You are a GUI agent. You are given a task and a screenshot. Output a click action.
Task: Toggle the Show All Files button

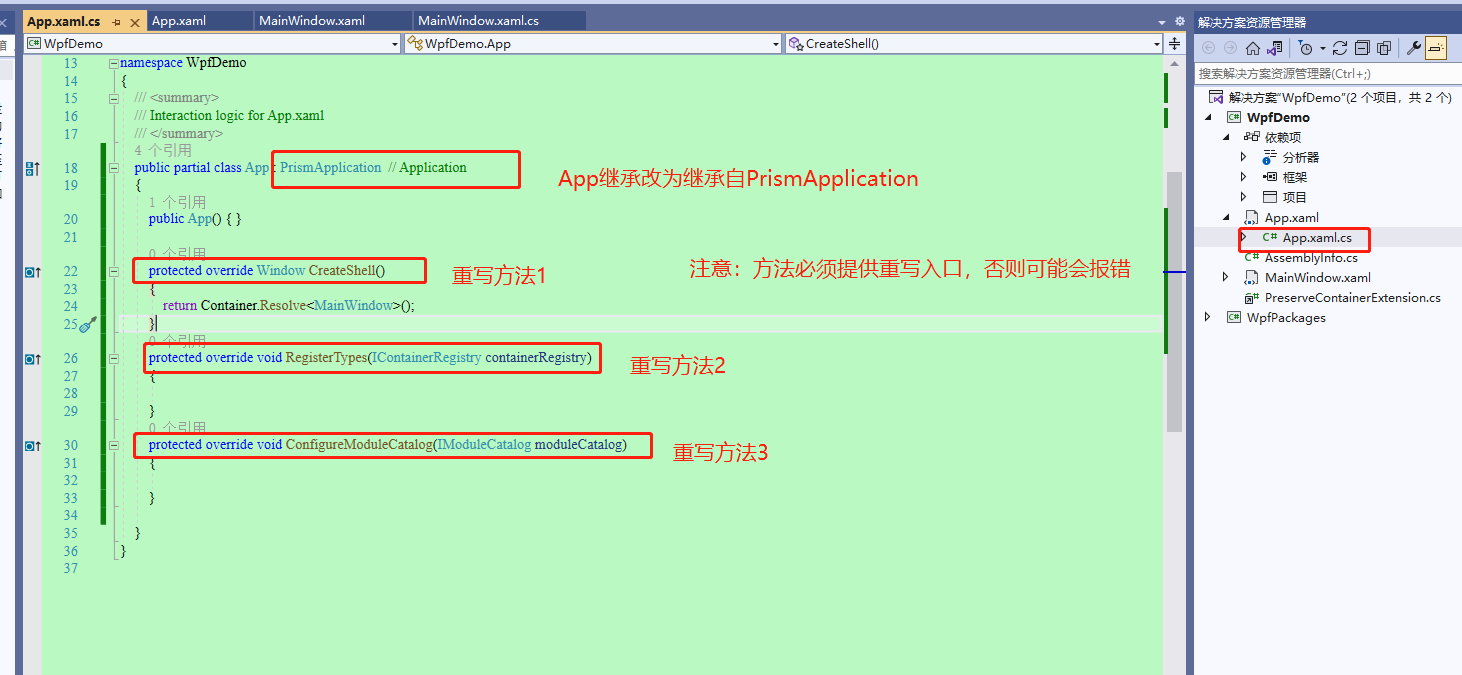click(1384, 47)
